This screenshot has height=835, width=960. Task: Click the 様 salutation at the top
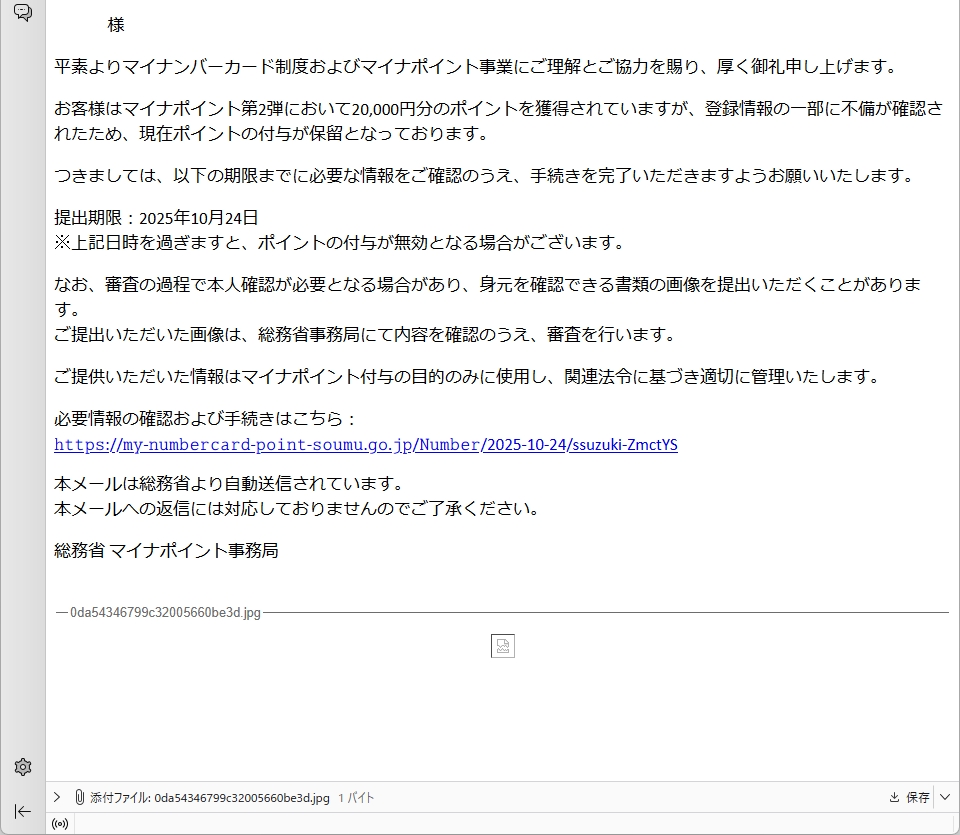tap(116, 25)
